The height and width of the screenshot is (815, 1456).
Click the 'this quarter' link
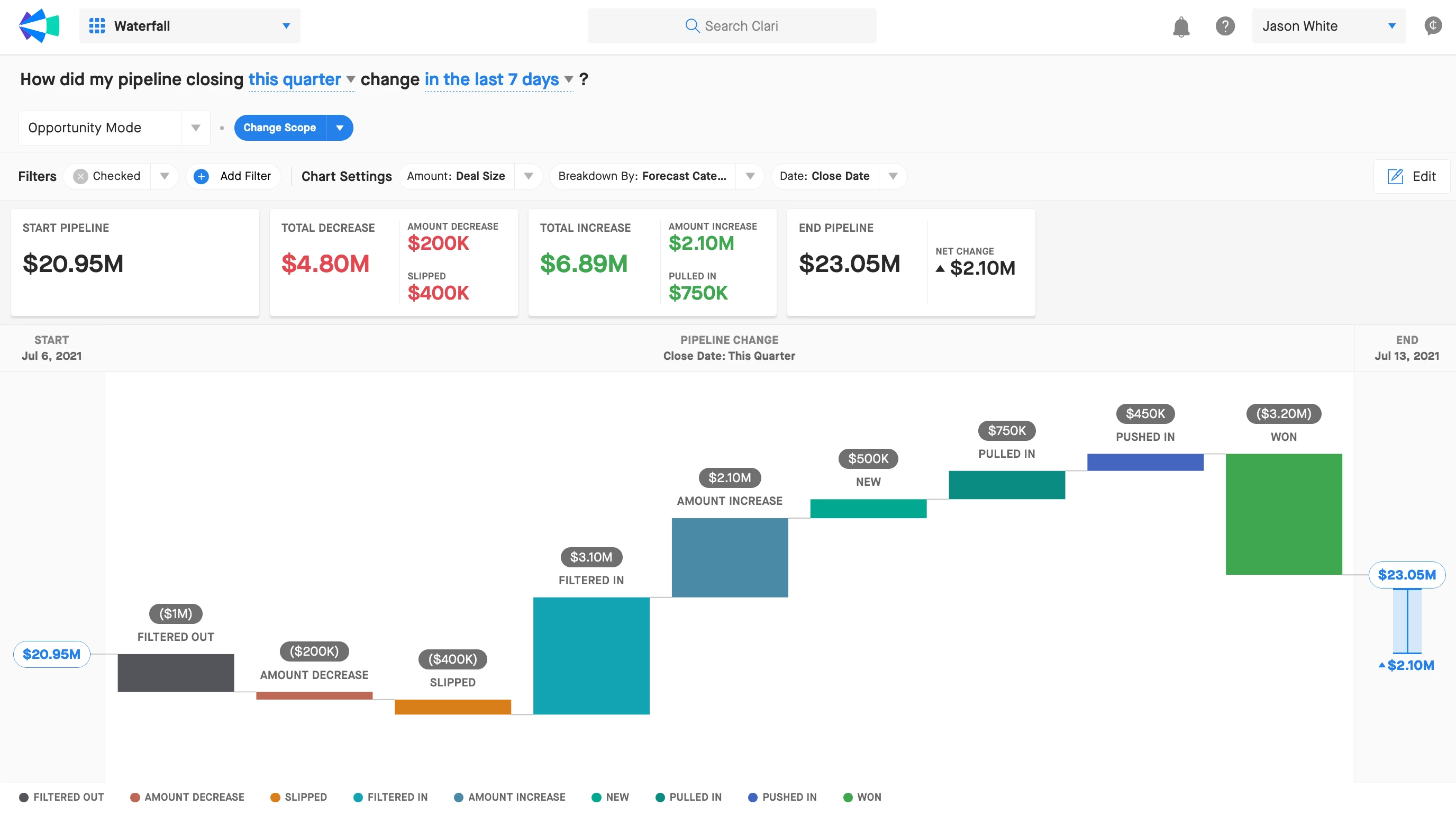(295, 80)
